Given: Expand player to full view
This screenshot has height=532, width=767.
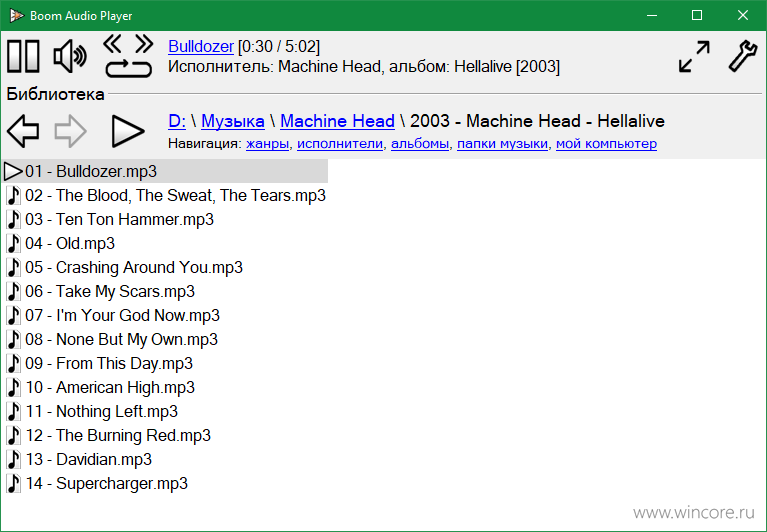Looking at the screenshot, I should tap(694, 57).
